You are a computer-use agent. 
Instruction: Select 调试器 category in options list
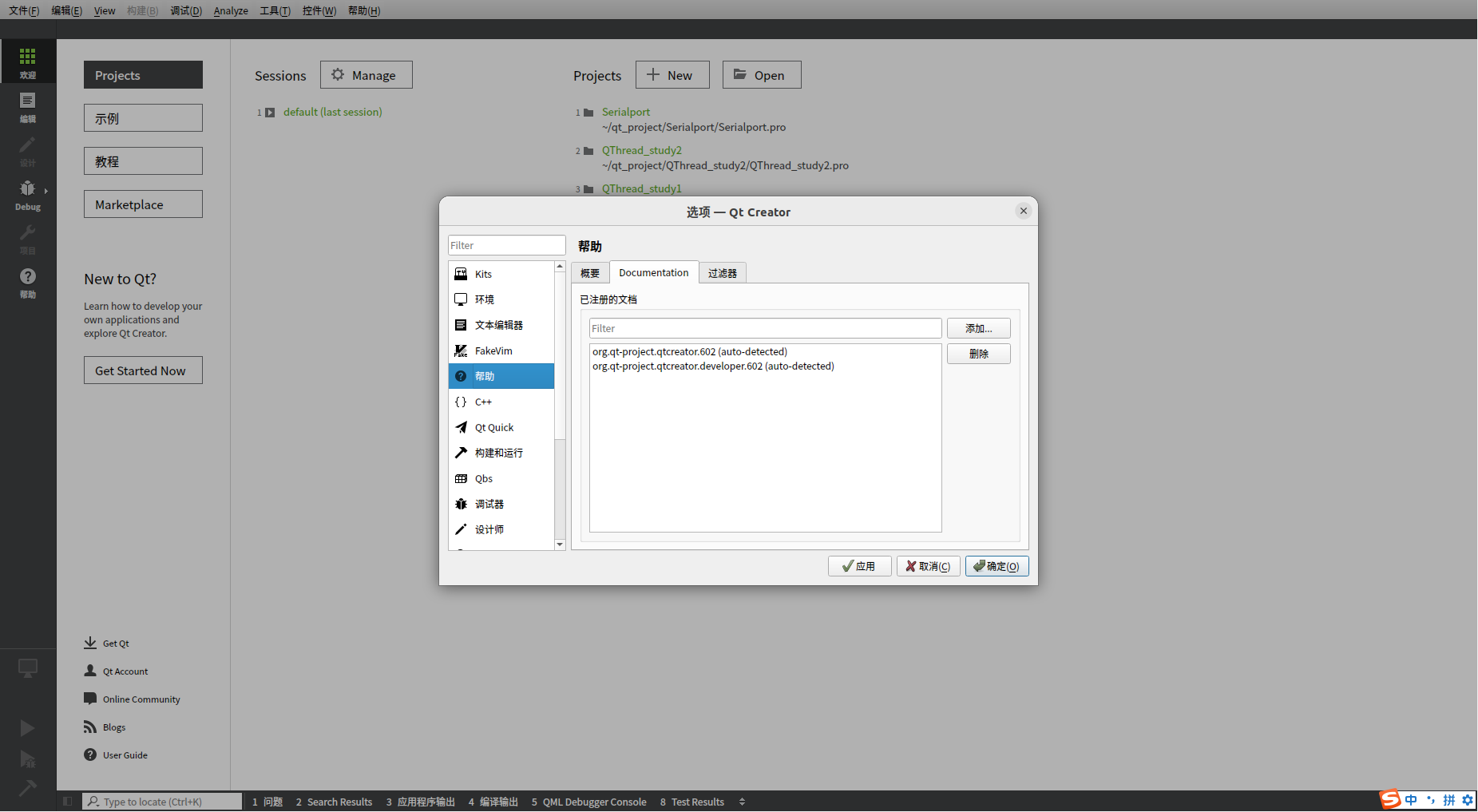coord(501,504)
